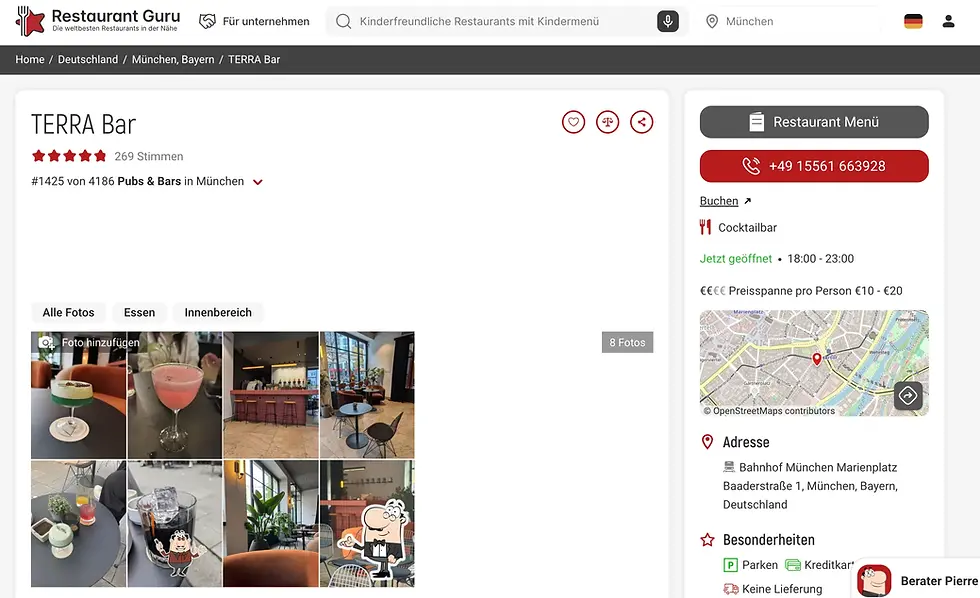
Task: Click the compare scales icon
Action: click(608, 122)
